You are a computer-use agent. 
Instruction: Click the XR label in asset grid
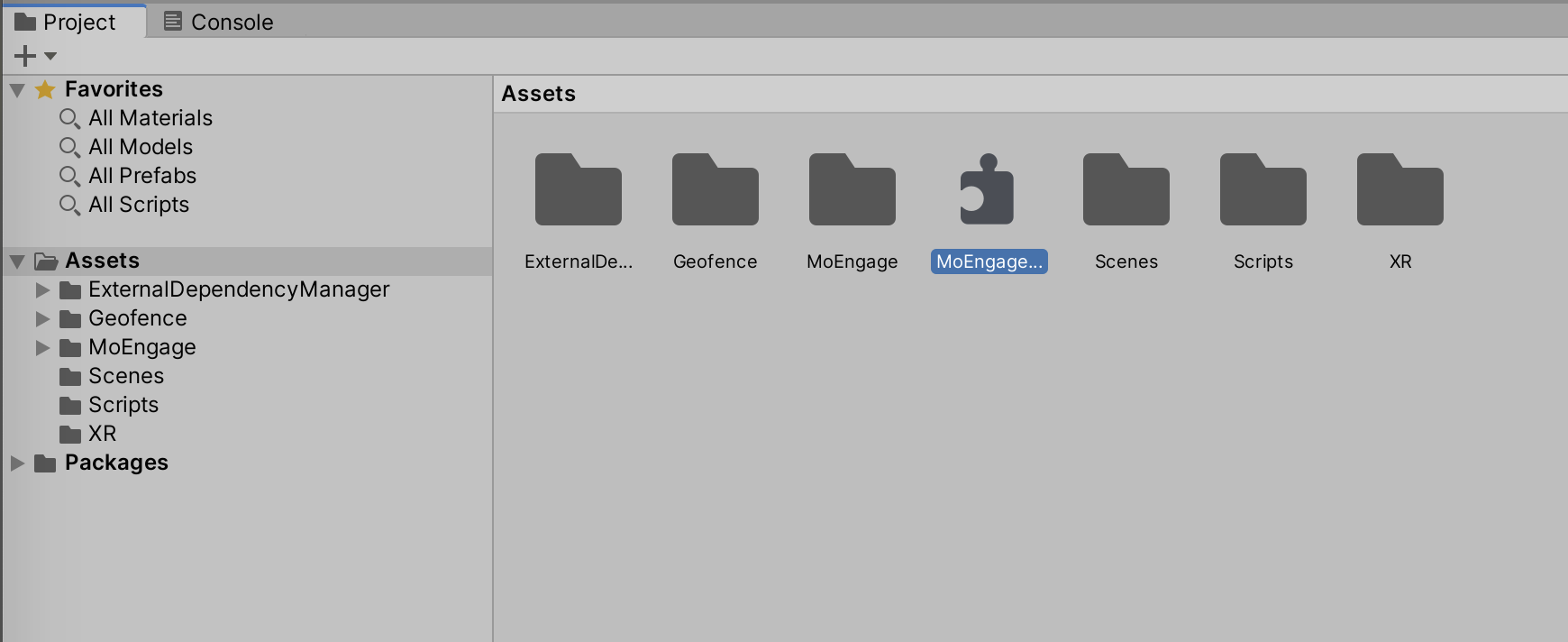(x=1400, y=261)
